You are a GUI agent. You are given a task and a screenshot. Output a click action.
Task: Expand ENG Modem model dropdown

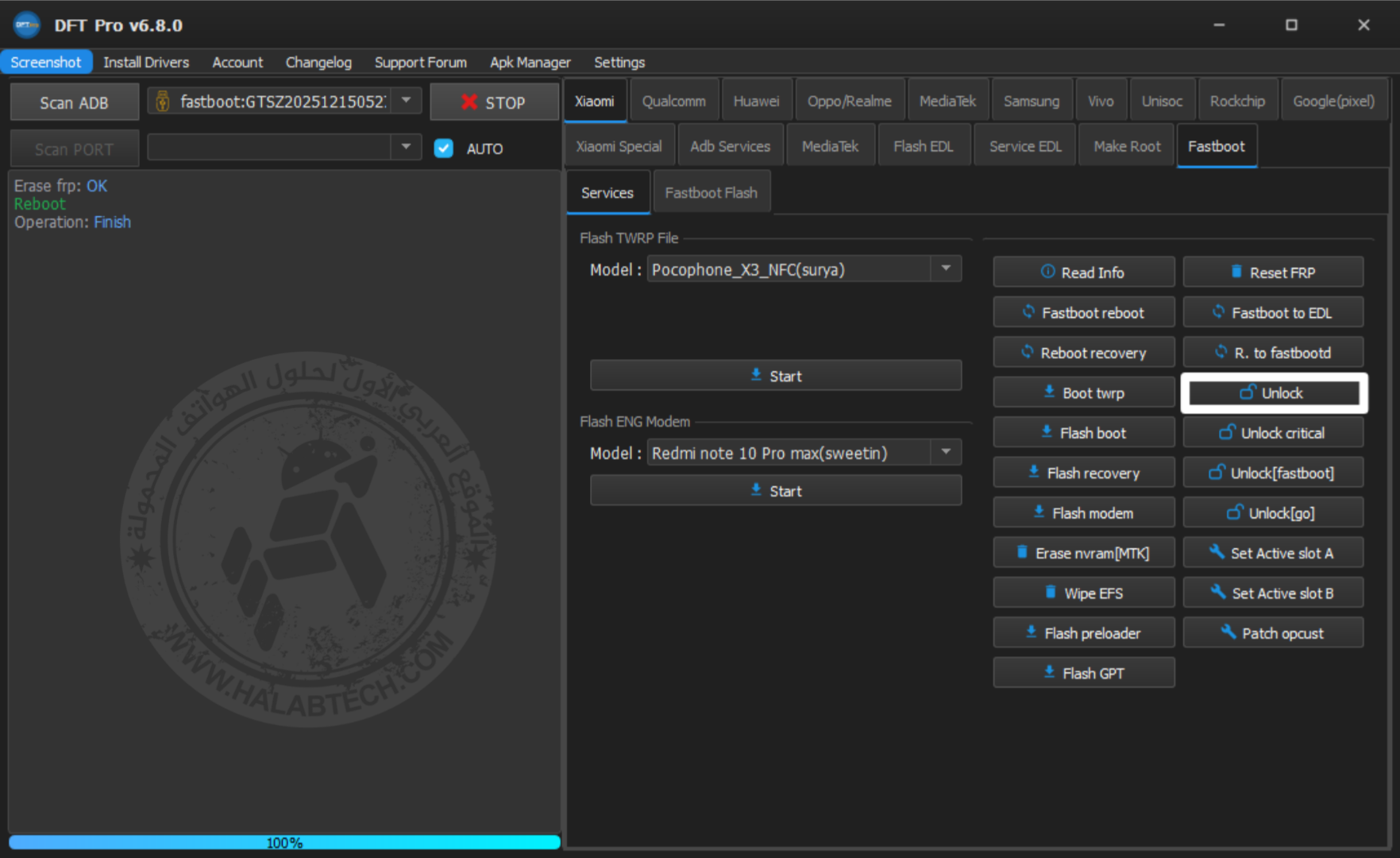[x=946, y=453]
